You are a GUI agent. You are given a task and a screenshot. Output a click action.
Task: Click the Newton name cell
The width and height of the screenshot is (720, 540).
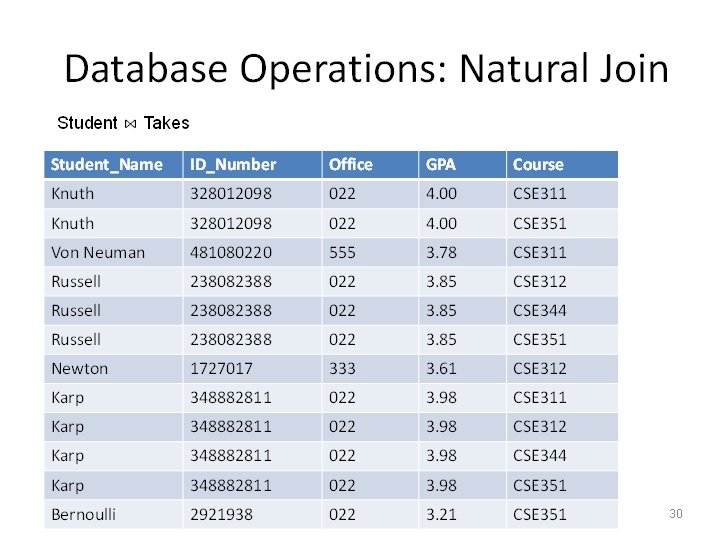[x=113, y=369]
